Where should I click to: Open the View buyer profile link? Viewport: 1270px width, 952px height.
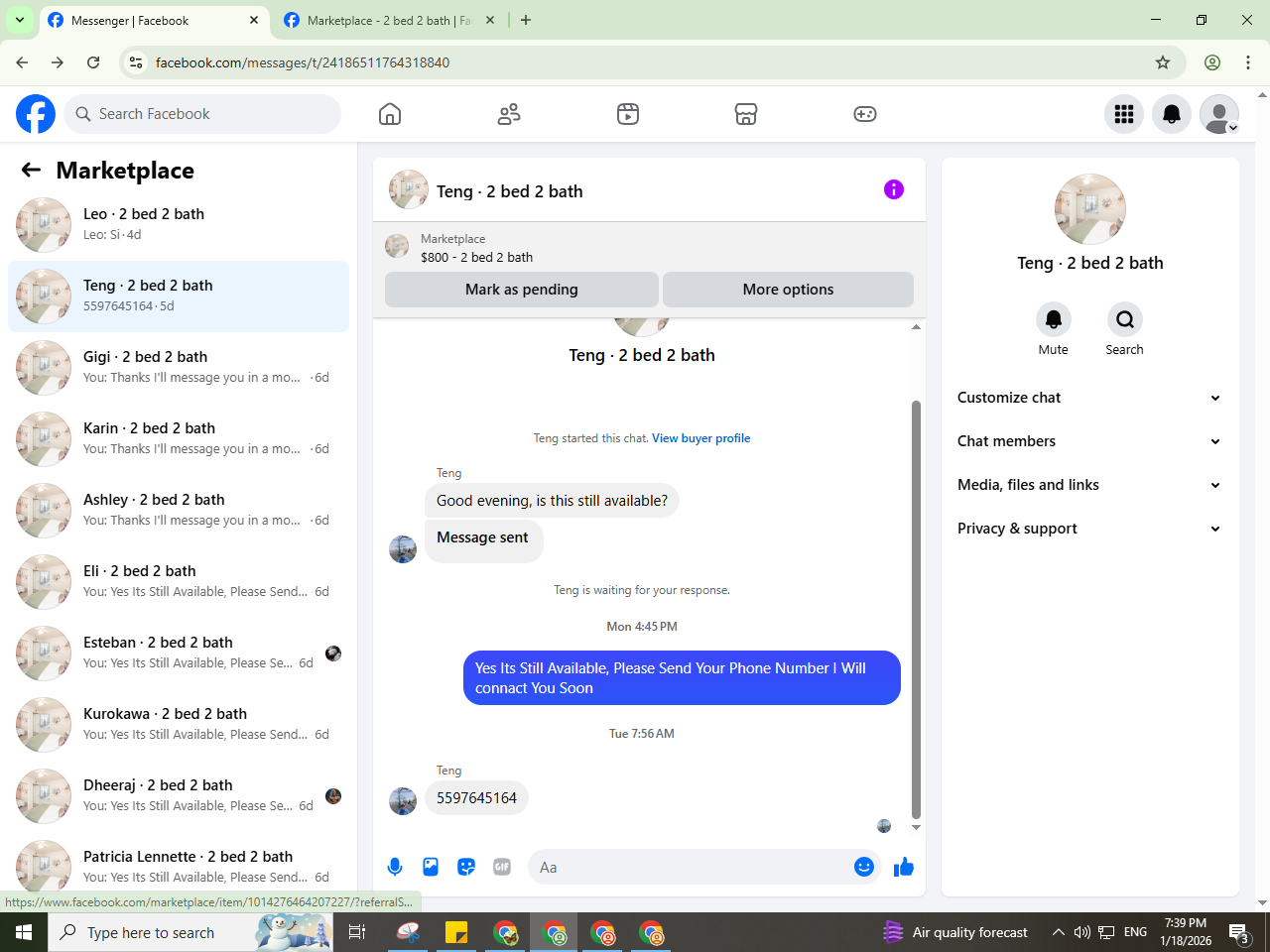tap(700, 438)
